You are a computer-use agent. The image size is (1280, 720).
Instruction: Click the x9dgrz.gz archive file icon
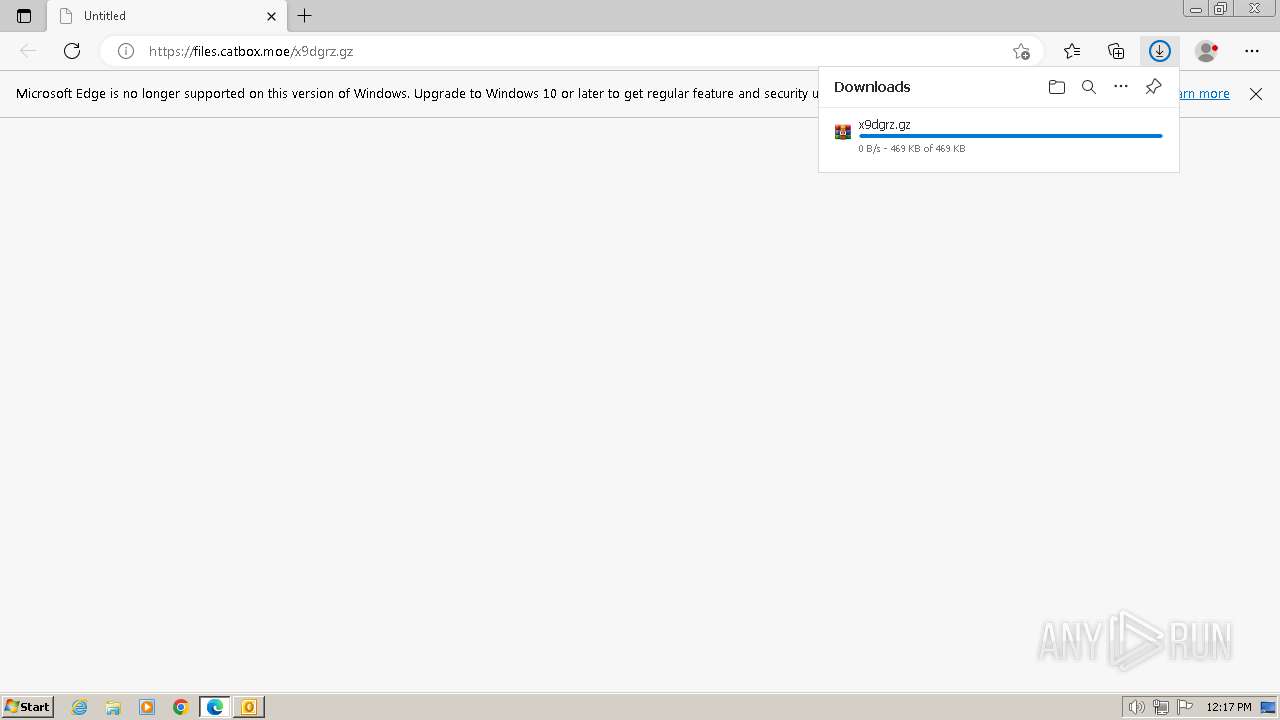tap(843, 132)
